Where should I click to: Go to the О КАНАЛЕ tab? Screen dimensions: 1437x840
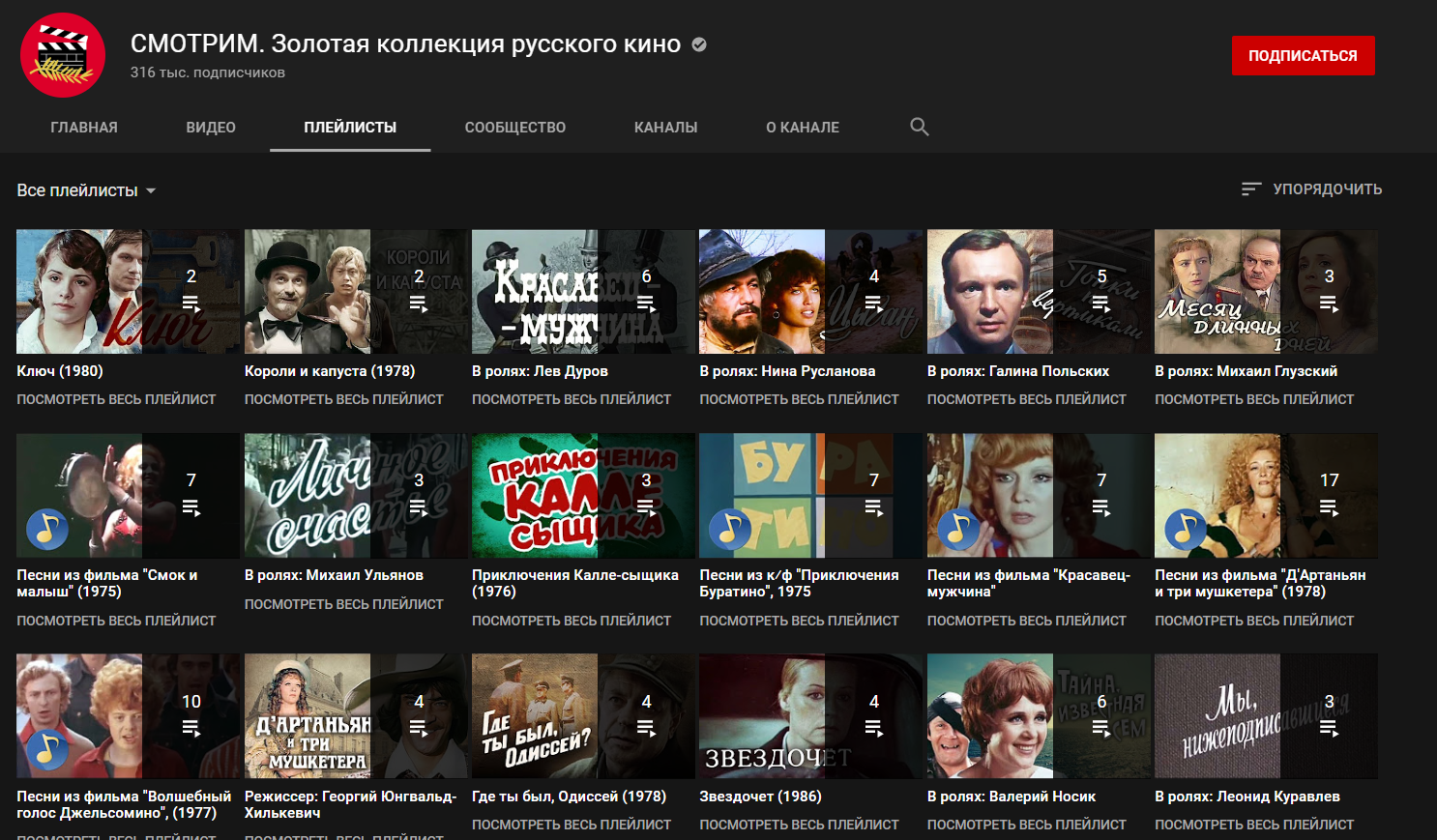pyautogui.click(x=802, y=128)
